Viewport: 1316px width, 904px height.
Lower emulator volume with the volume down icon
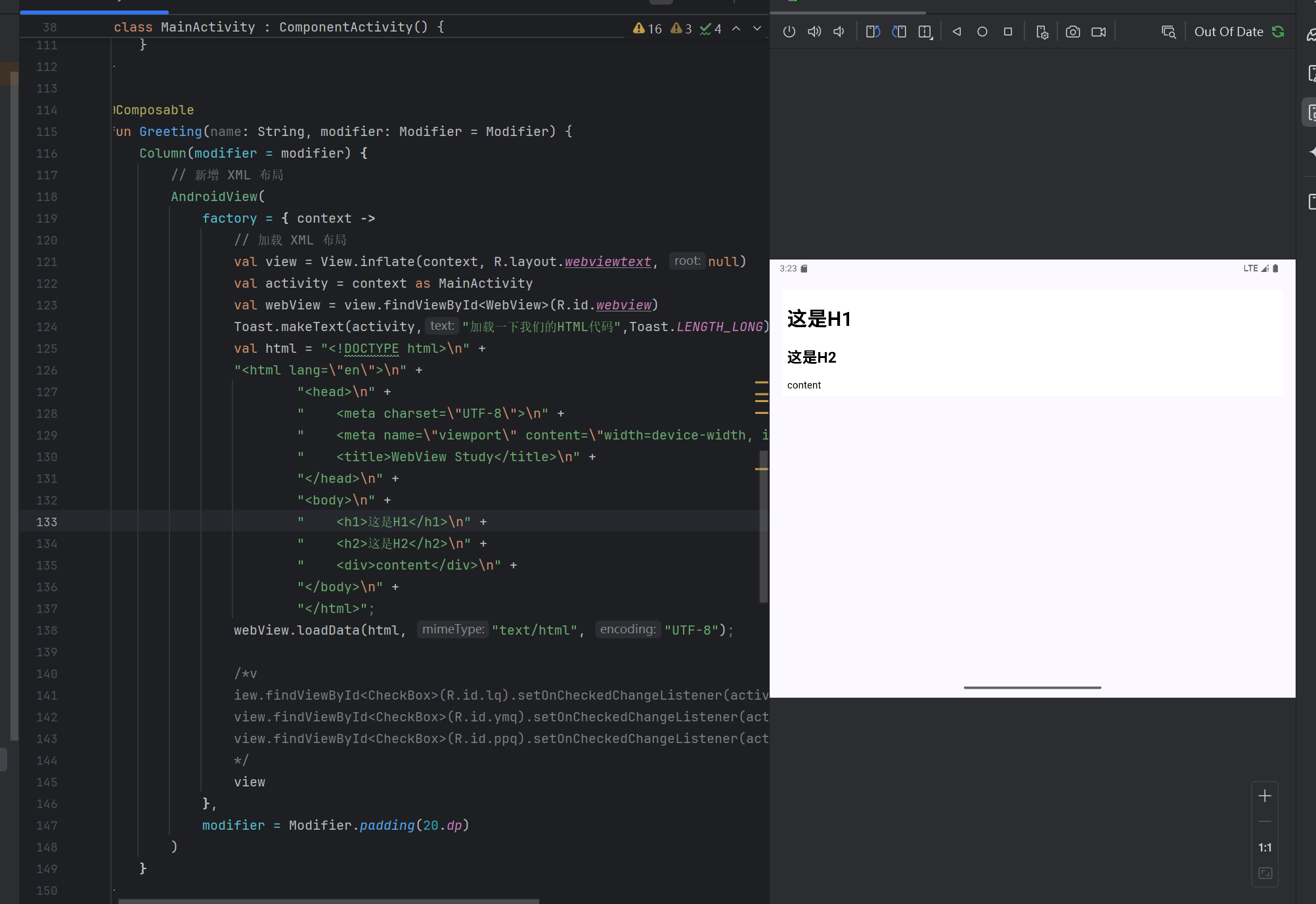click(x=839, y=32)
